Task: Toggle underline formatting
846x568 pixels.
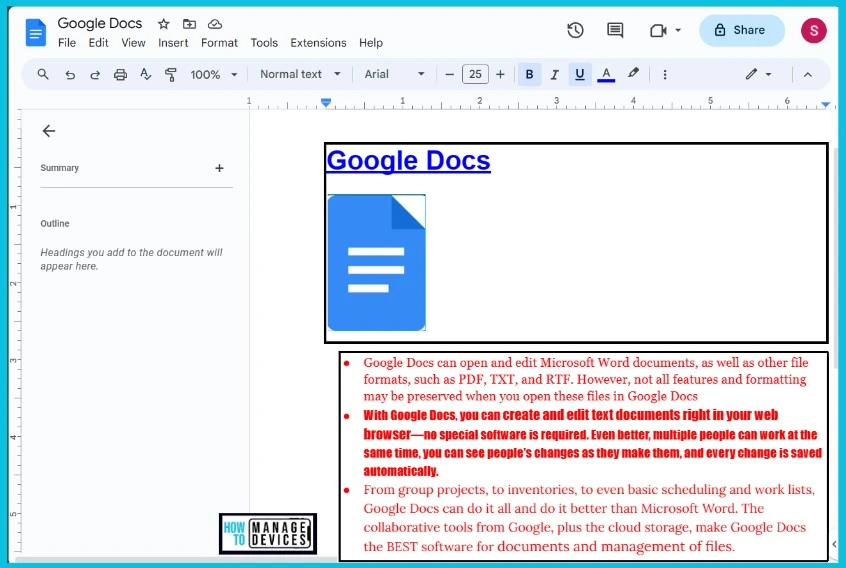Action: click(580, 74)
